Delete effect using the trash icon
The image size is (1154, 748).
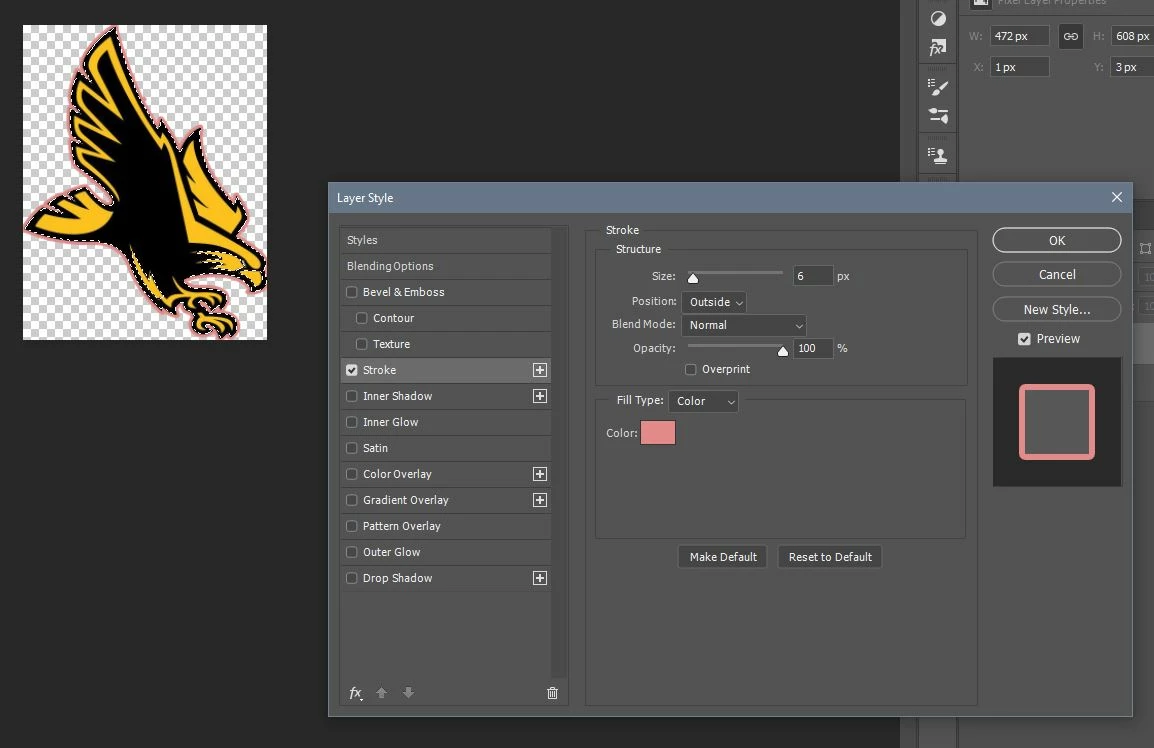pos(553,693)
